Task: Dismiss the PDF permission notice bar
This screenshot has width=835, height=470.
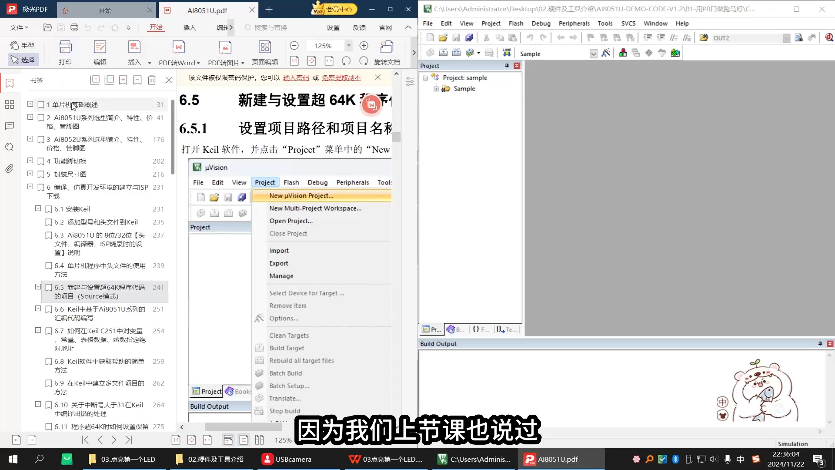Action: pos(378,78)
